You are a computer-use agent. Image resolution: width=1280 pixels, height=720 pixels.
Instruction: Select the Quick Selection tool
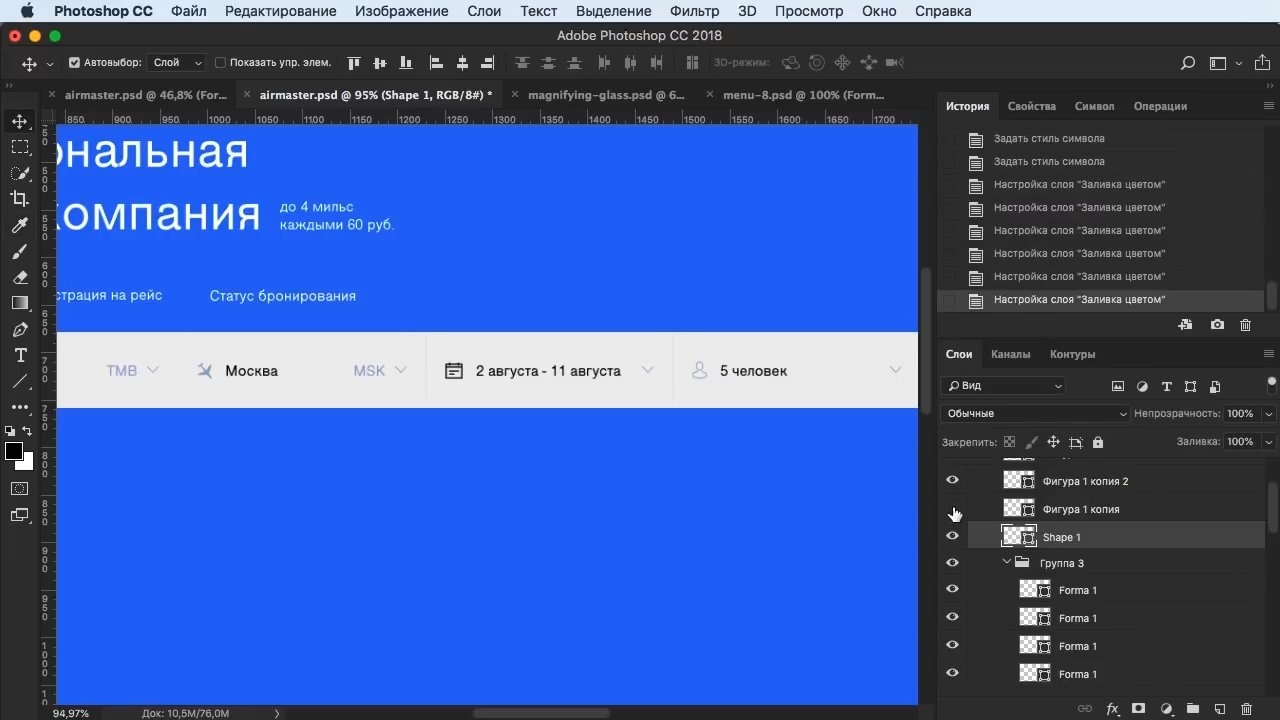20,173
